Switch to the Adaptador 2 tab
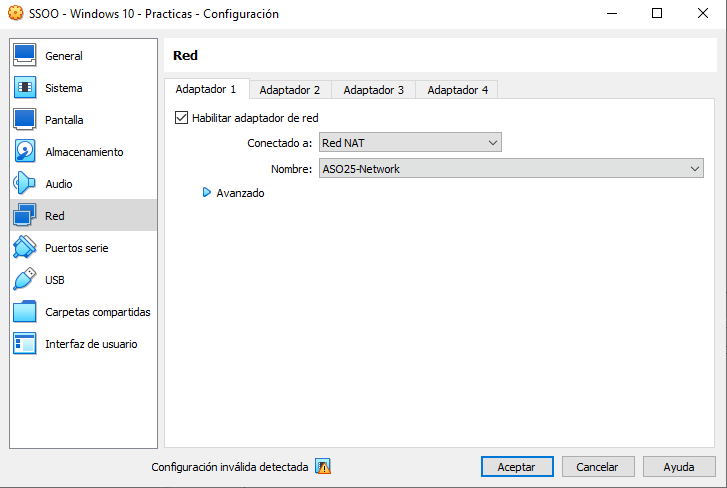Image resolution: width=727 pixels, height=488 pixels. [290, 90]
